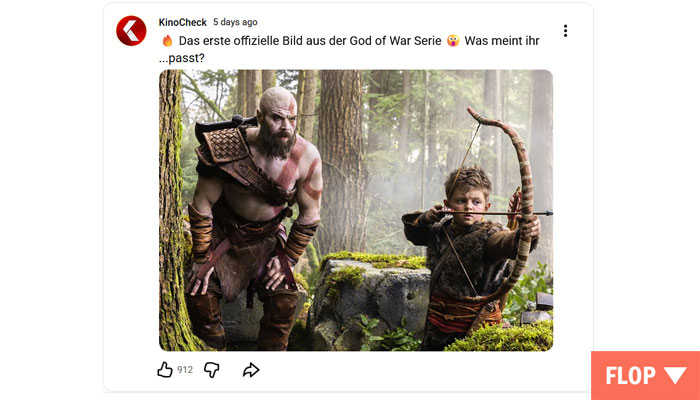Enlarge the God of War series image
This screenshot has width=700, height=400.
(x=356, y=210)
